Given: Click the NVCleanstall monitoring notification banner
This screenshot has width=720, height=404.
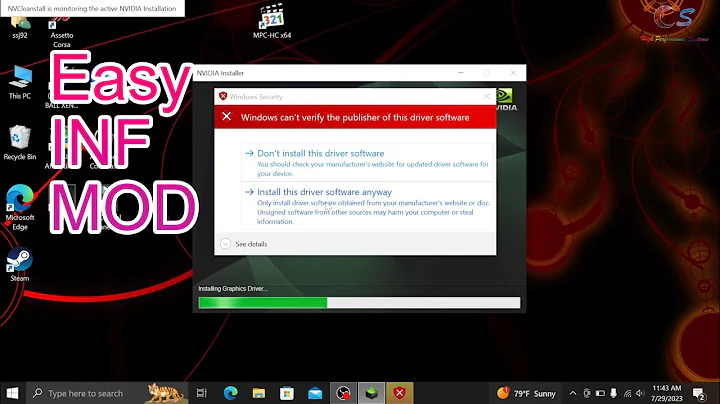Looking at the screenshot, I should coord(92,8).
